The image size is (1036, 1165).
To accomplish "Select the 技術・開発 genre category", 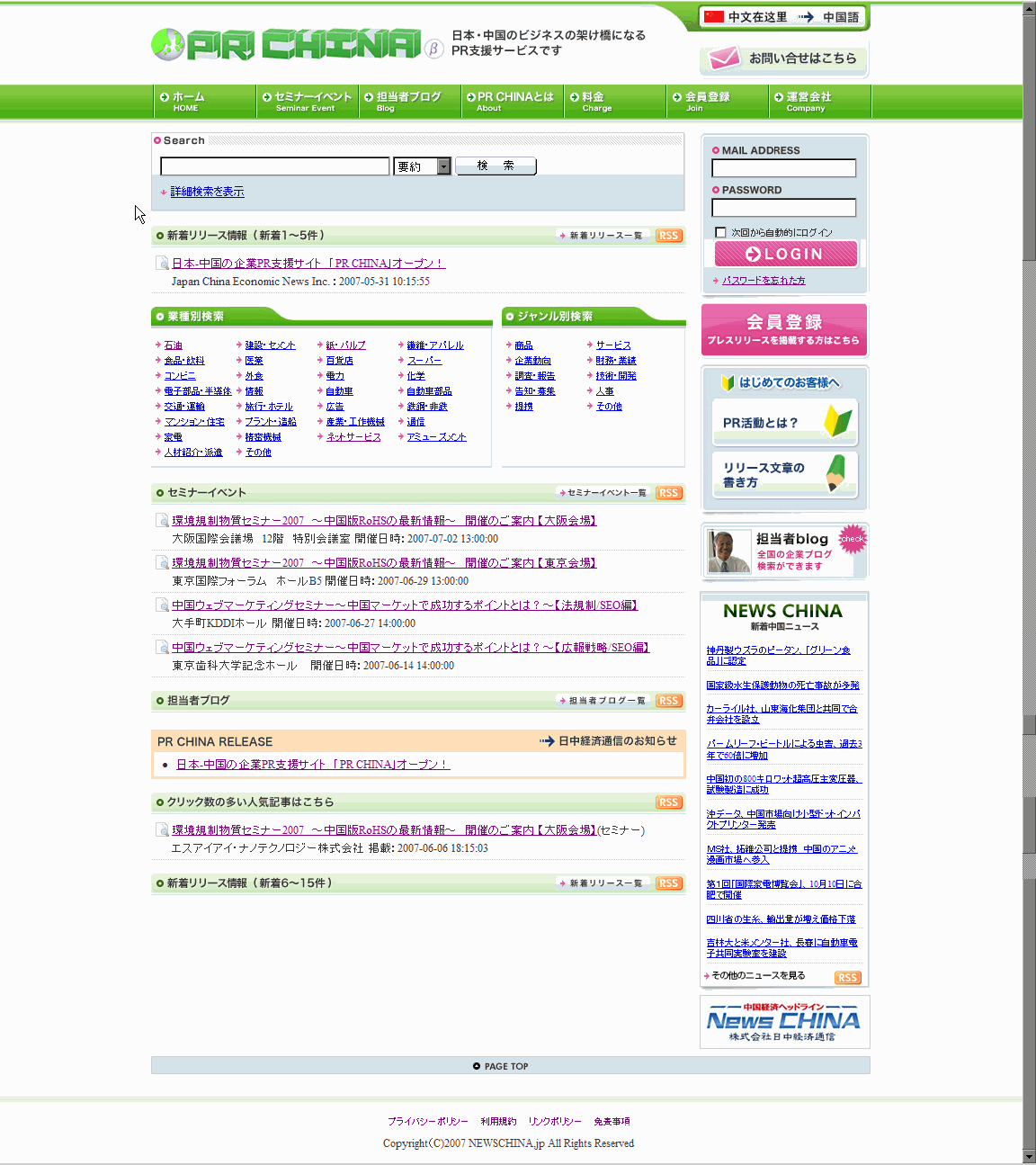I will [x=615, y=376].
